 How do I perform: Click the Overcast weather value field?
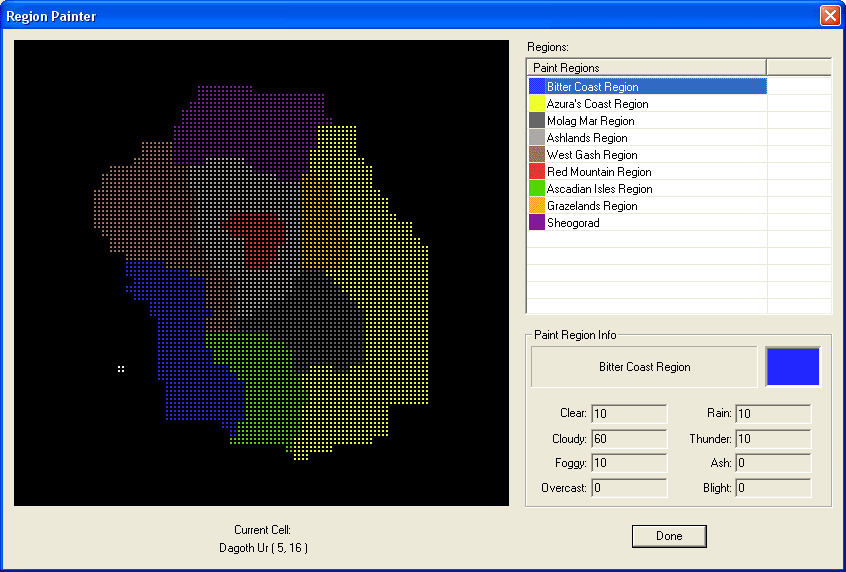tap(629, 488)
